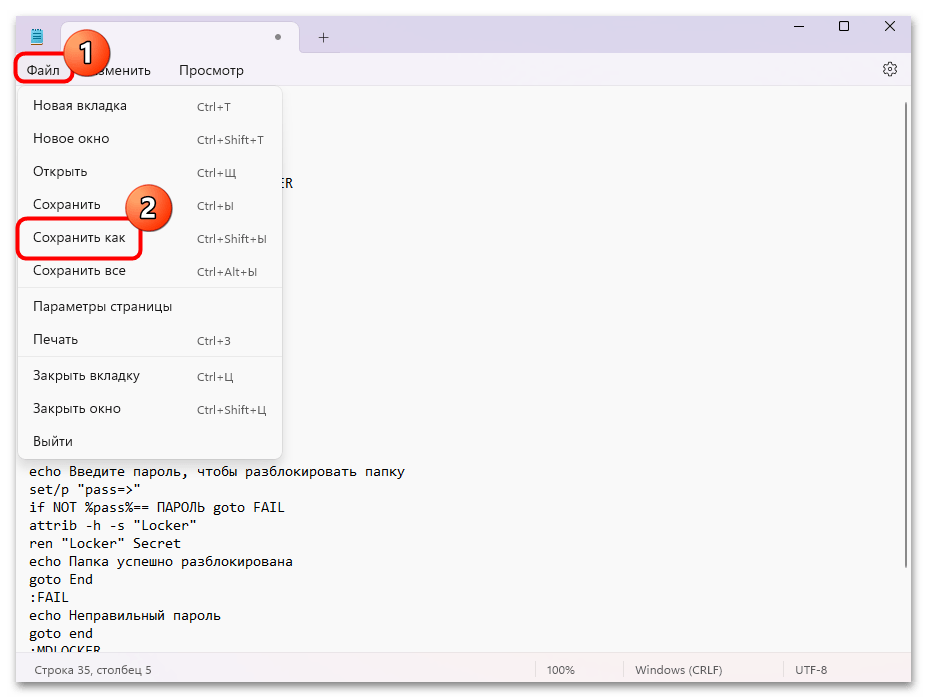The width and height of the screenshot is (927, 698).
Task: Add a new tab with plus icon
Action: (x=323, y=37)
